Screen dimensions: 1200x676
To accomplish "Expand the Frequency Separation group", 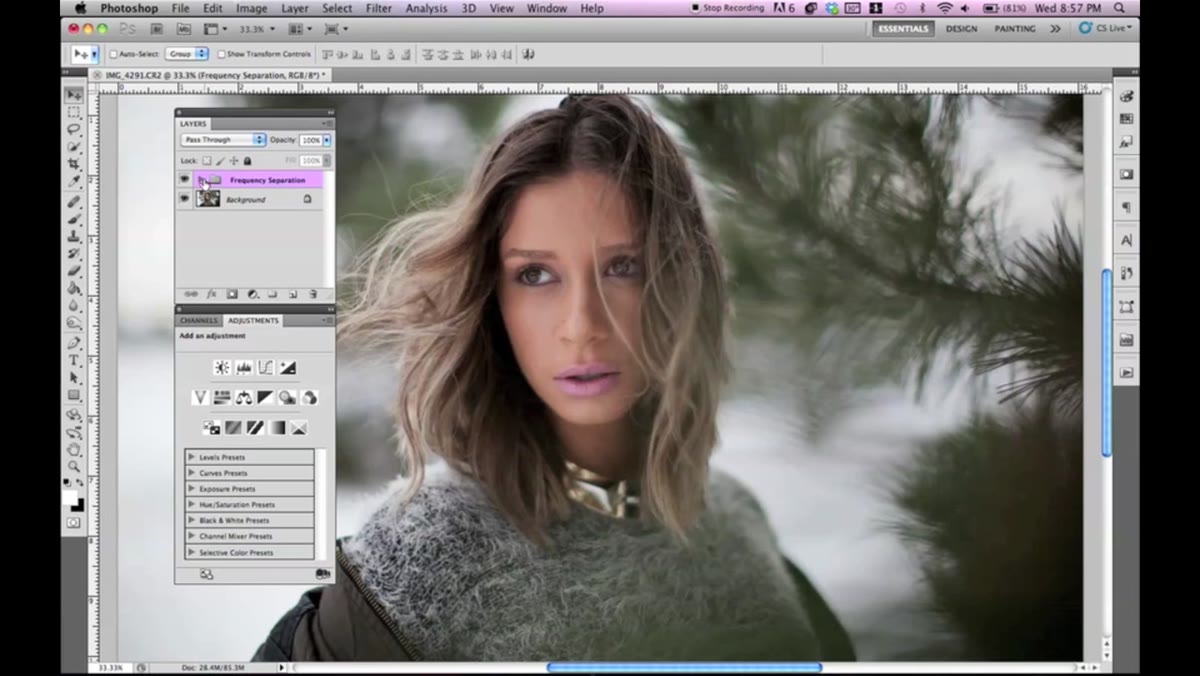I will (201, 180).
